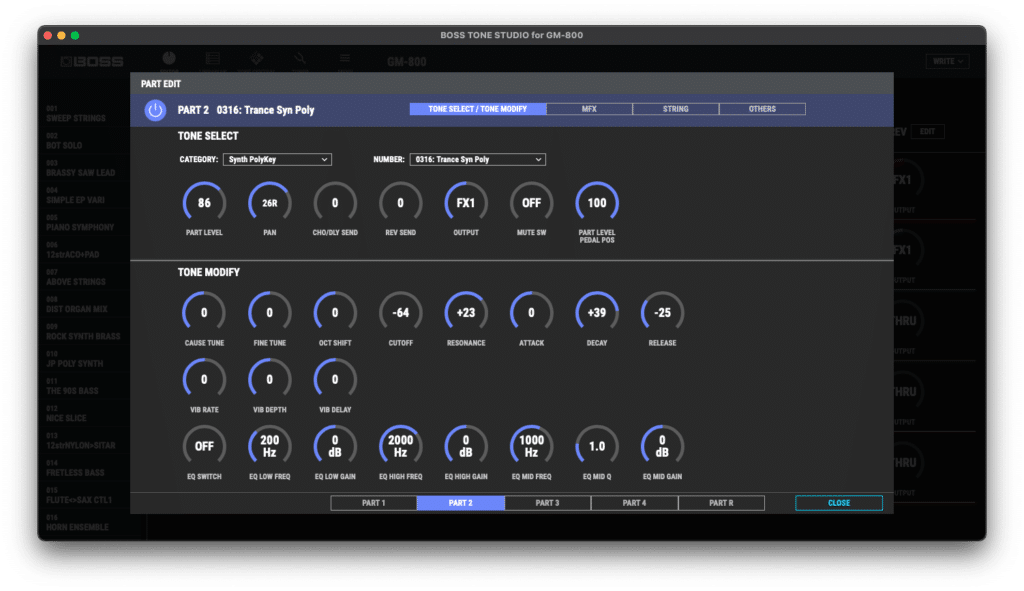Click the Fine Tune knob
The width and height of the screenshot is (1024, 591).
[269, 313]
